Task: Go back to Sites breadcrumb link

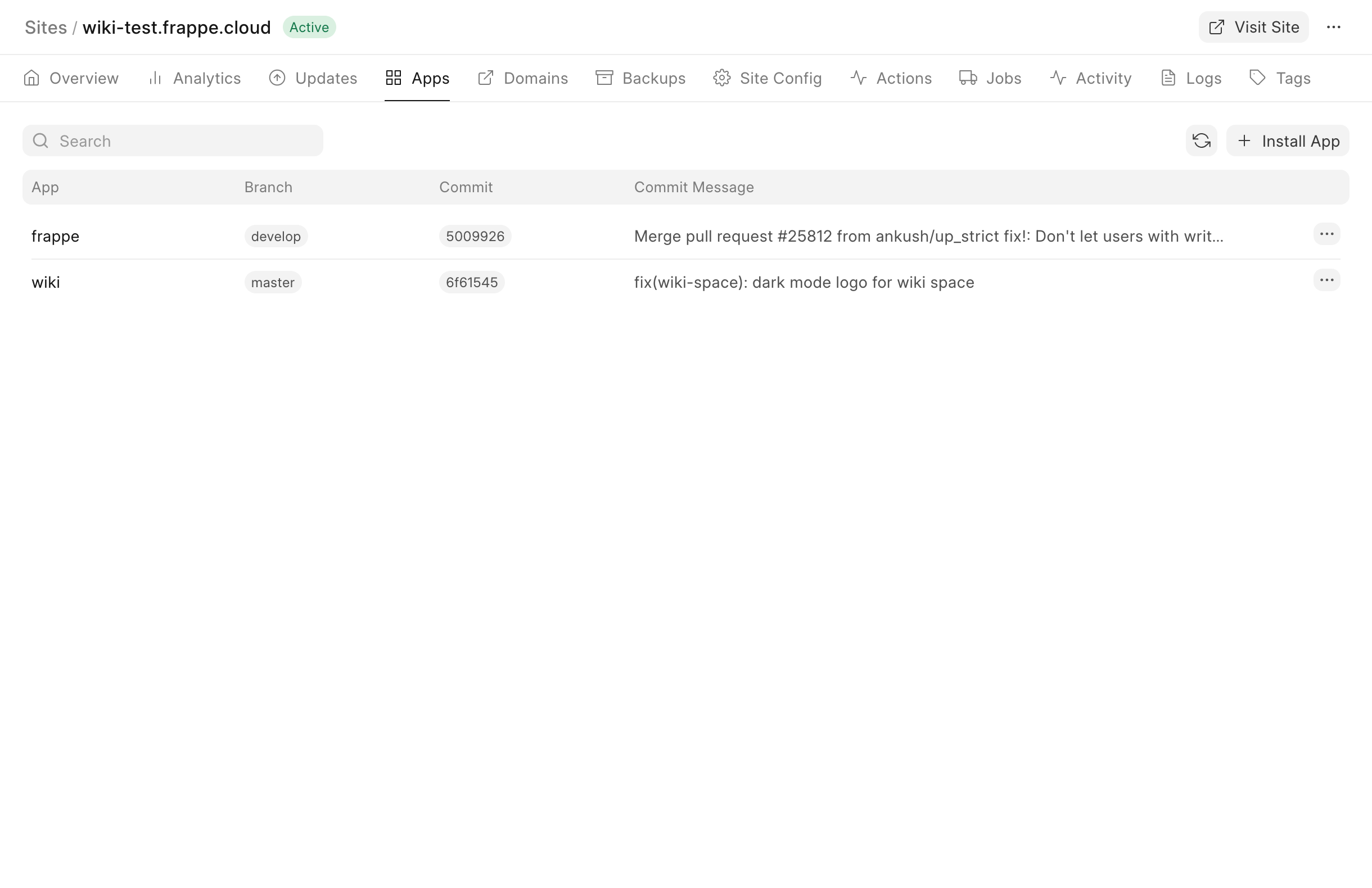Action: tap(46, 28)
